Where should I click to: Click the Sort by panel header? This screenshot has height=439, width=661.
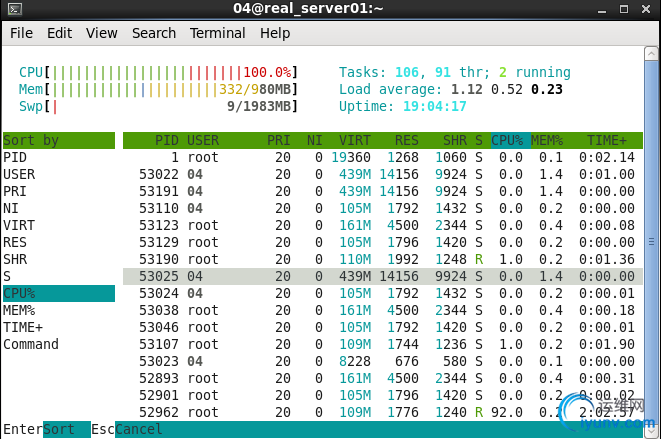pos(59,140)
